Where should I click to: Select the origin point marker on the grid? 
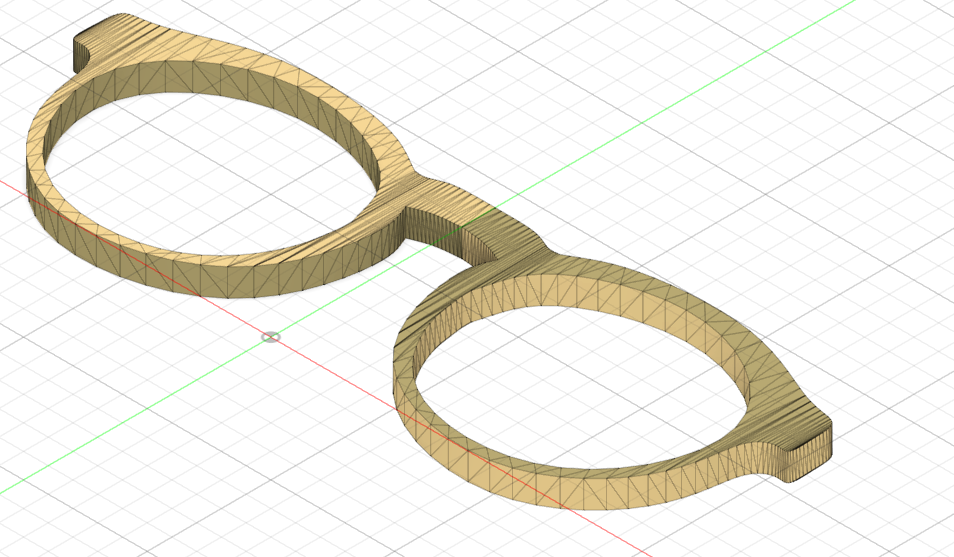click(x=271, y=337)
